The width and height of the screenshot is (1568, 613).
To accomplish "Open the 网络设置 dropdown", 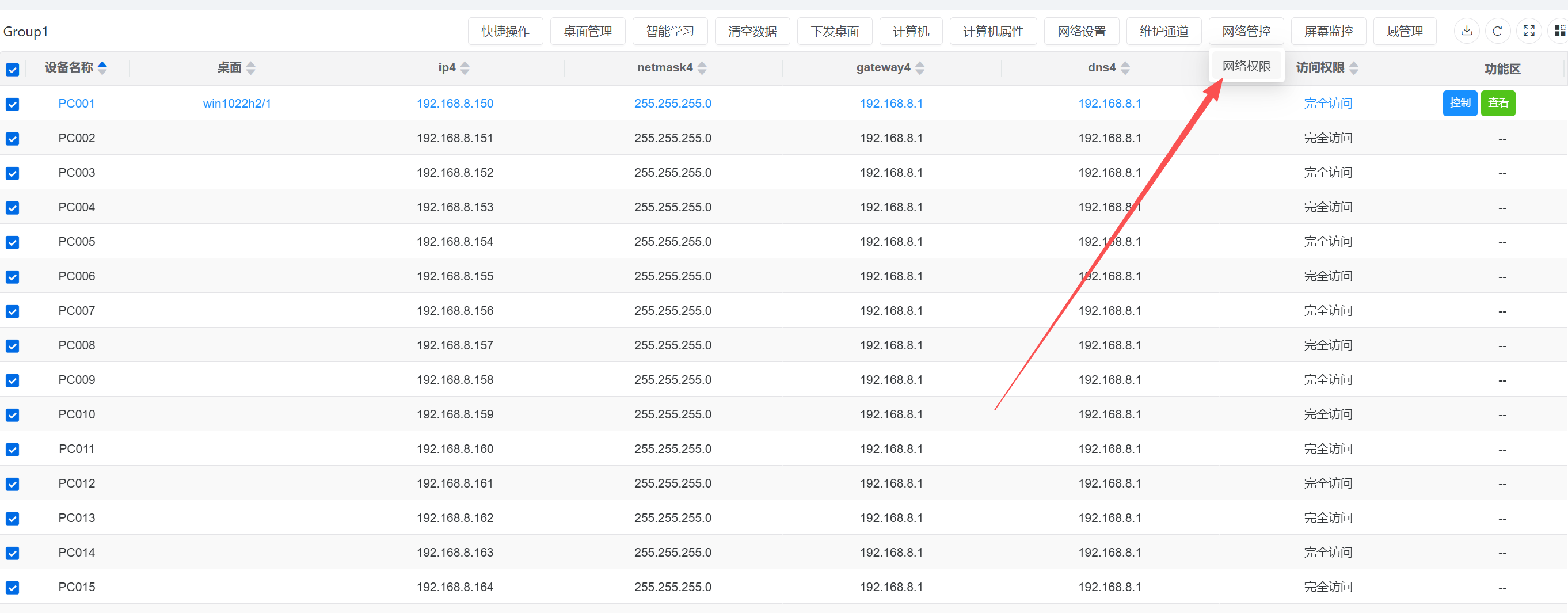I will (x=1081, y=31).
